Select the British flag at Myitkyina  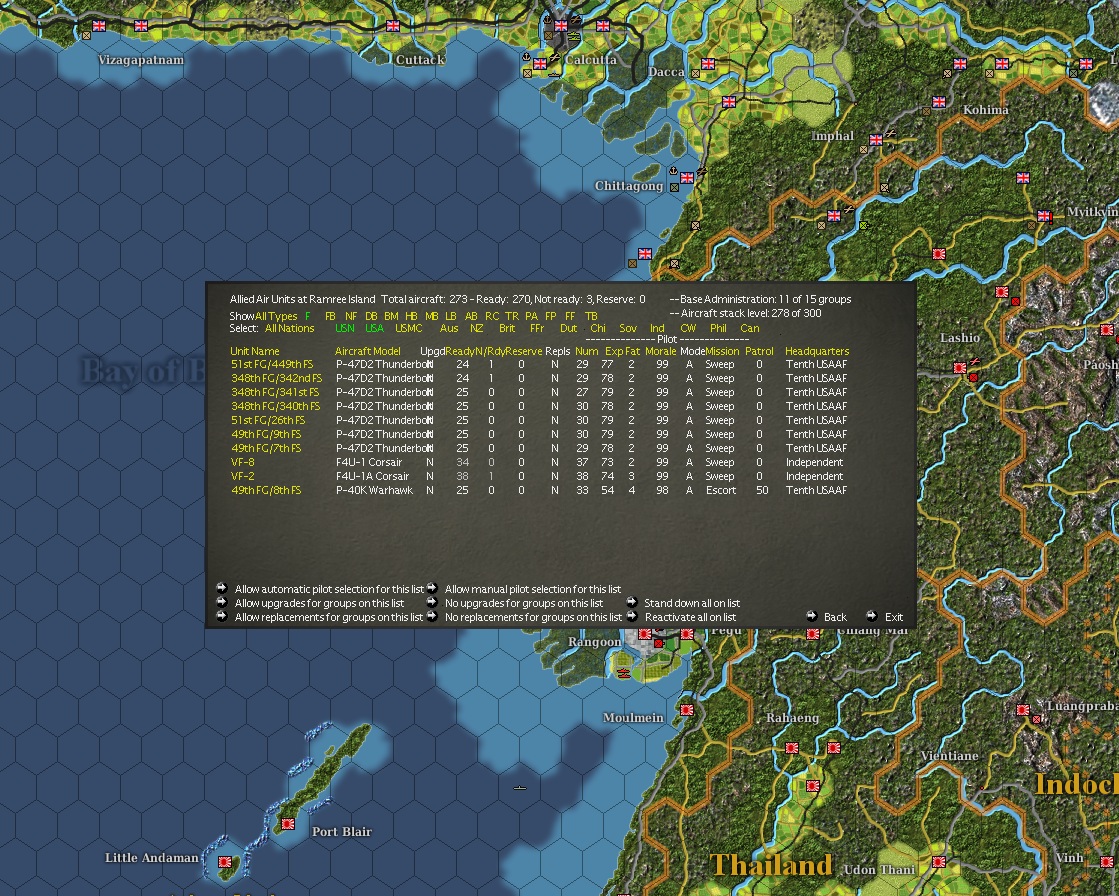pos(1044,215)
